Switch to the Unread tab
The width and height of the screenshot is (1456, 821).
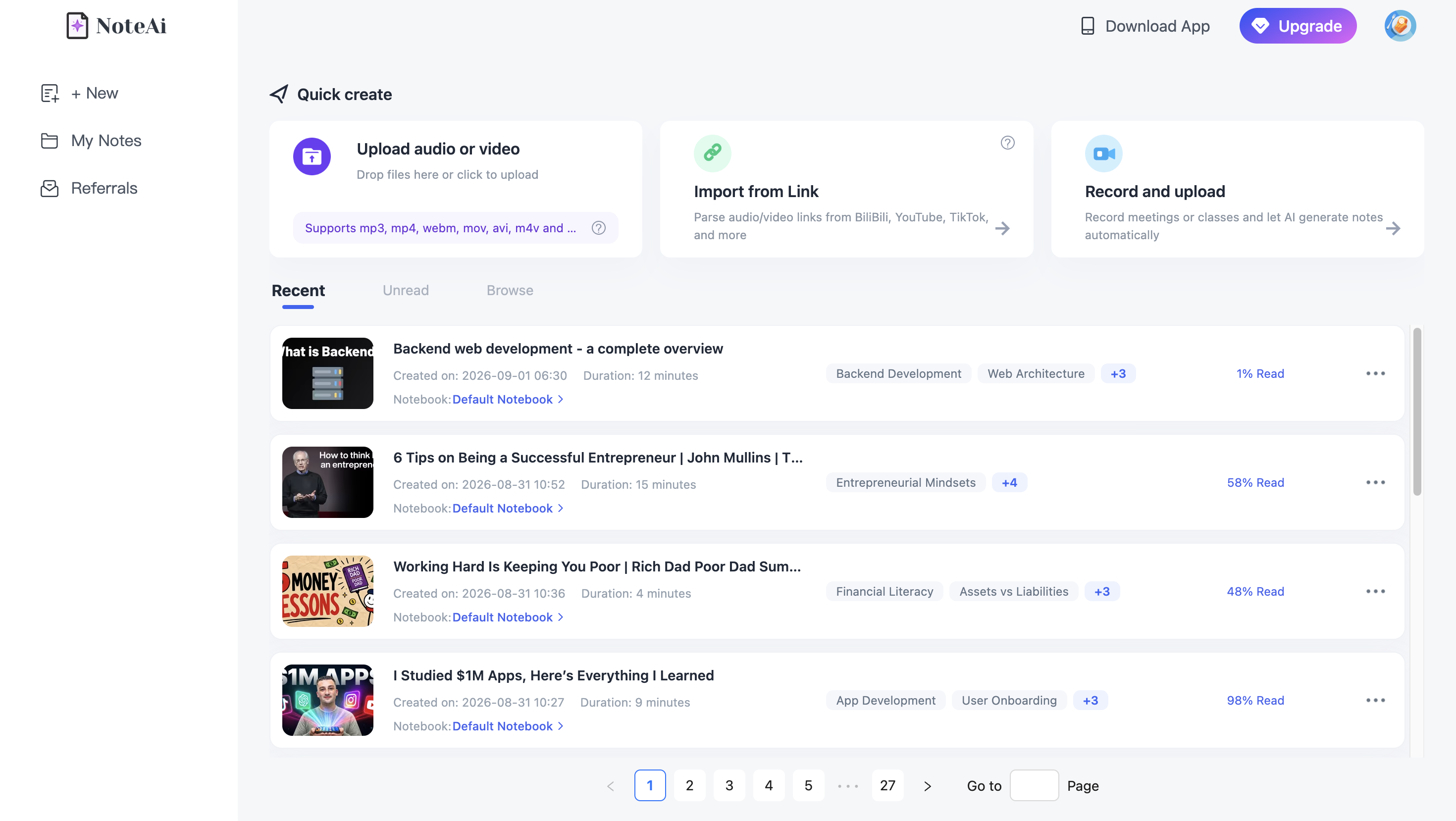tap(405, 291)
